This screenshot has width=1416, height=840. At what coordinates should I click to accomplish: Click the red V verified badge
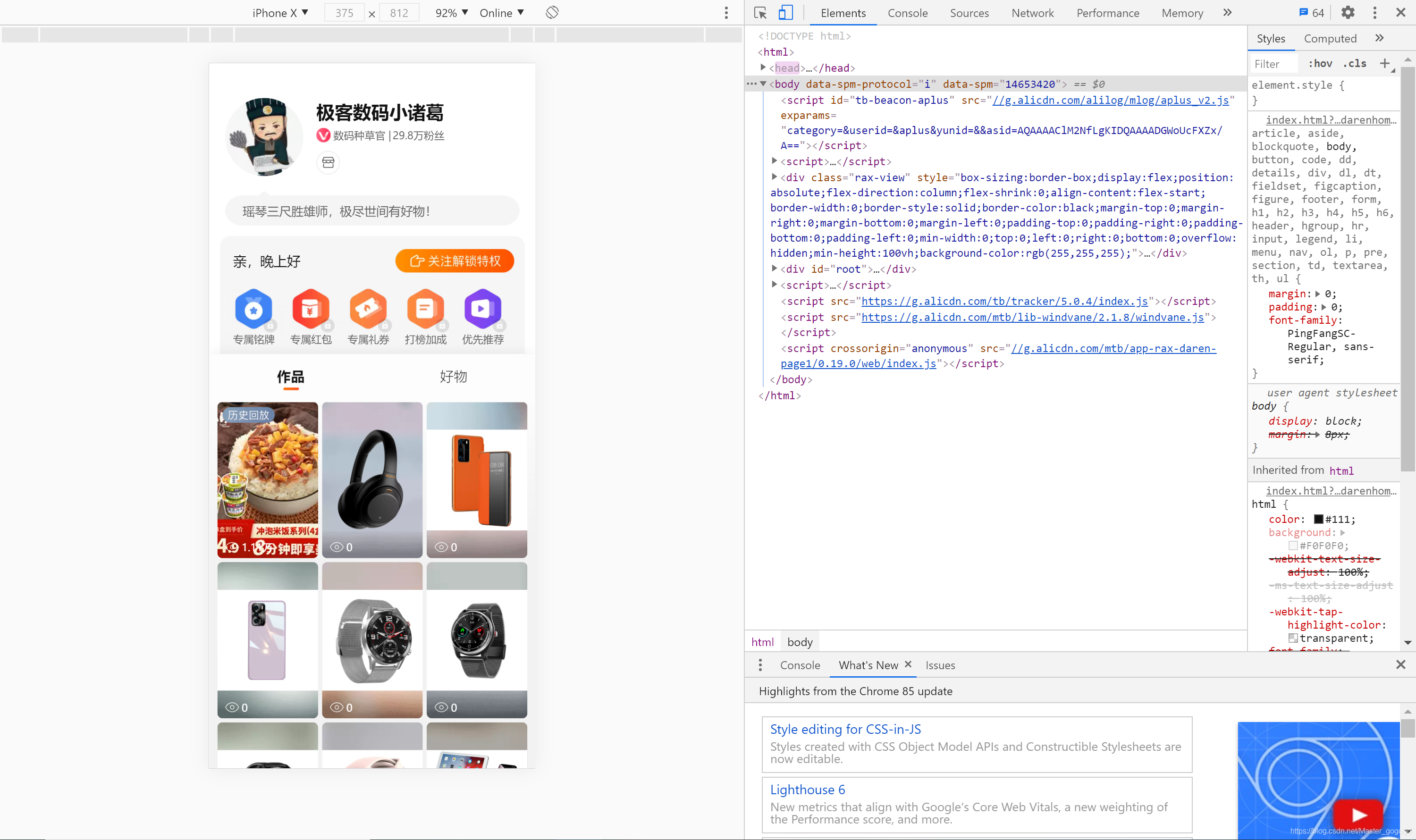tap(323, 135)
